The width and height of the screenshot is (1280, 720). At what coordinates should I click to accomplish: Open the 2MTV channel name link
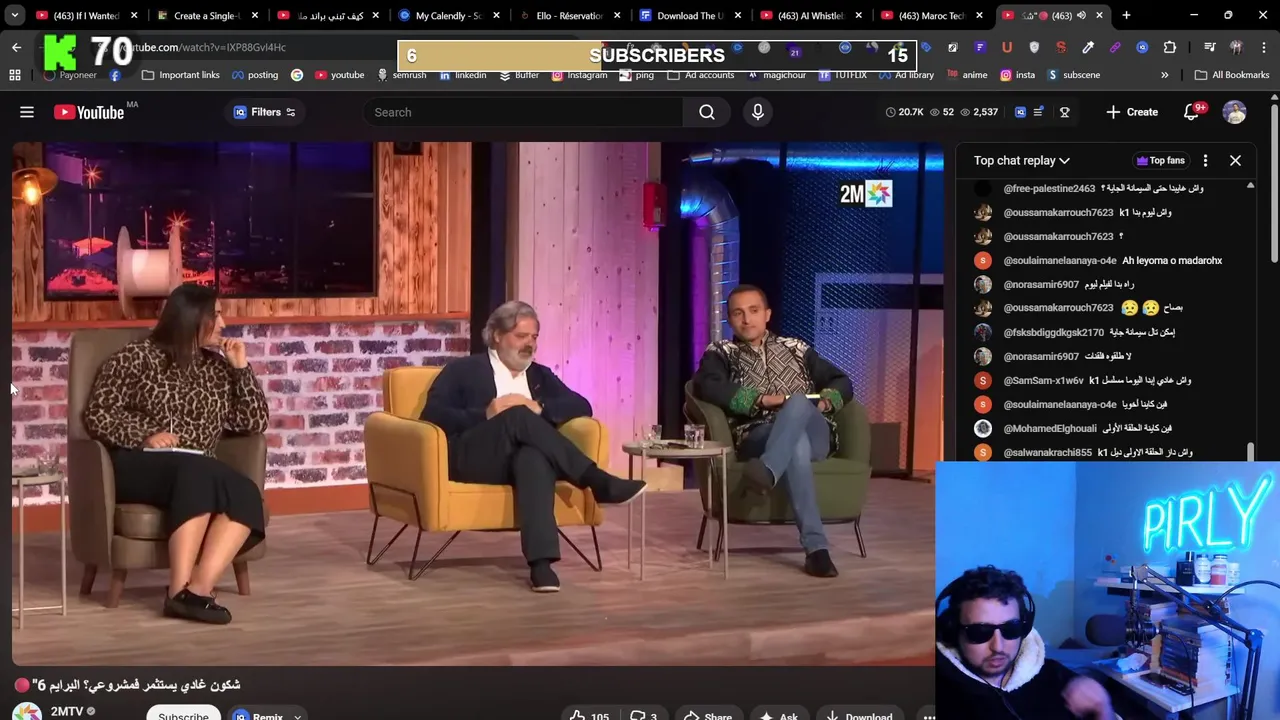[x=67, y=712]
